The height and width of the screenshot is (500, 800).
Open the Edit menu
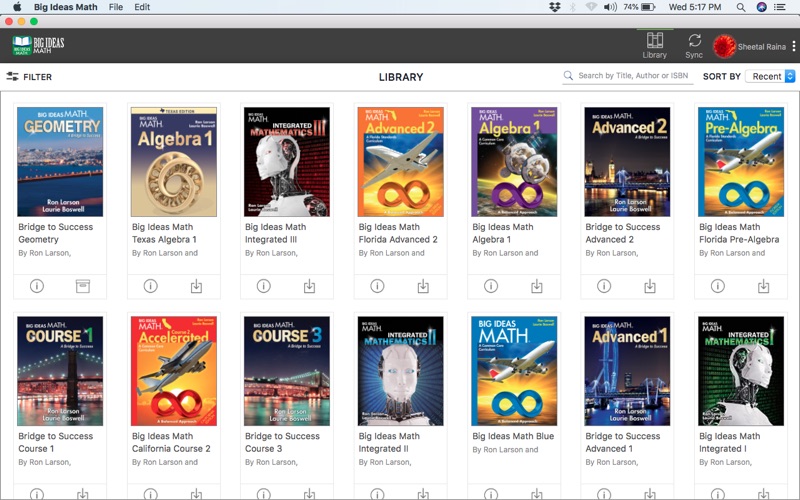click(142, 7)
